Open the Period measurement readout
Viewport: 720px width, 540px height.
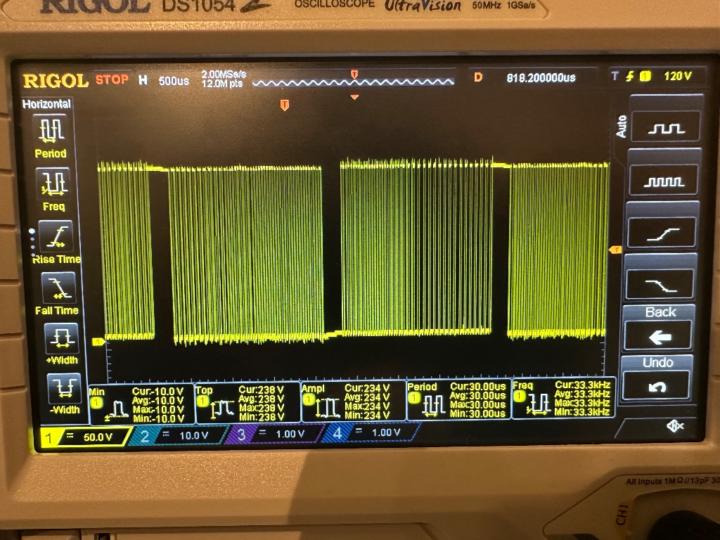tap(458, 399)
